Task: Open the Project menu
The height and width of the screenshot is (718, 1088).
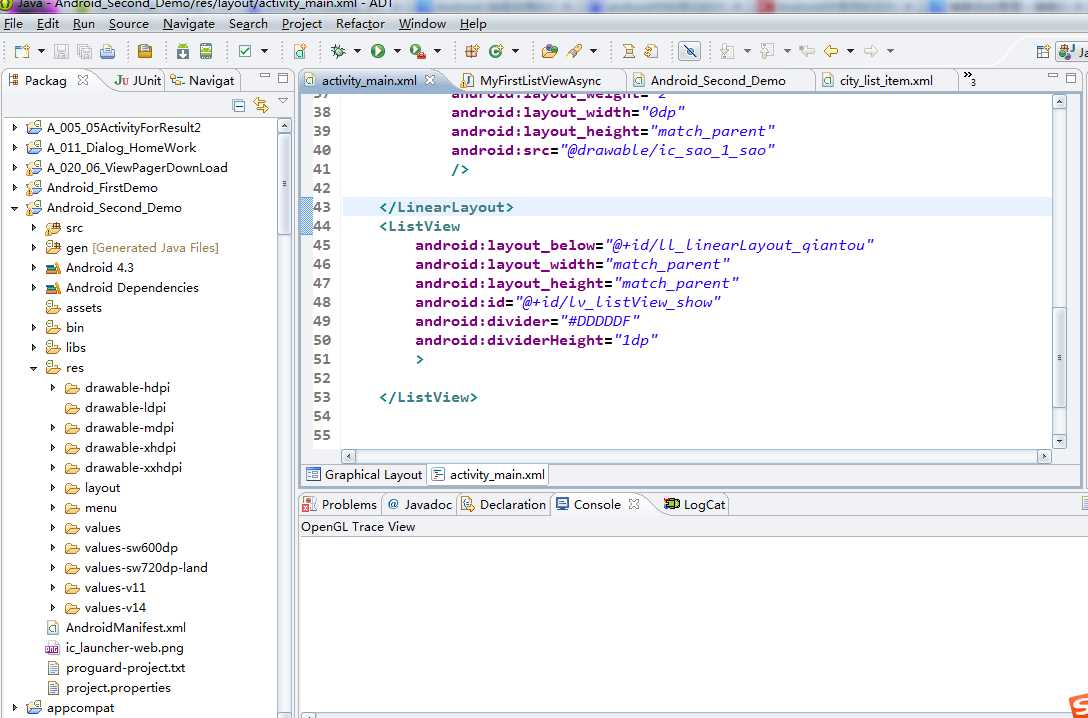Action: 302,24
